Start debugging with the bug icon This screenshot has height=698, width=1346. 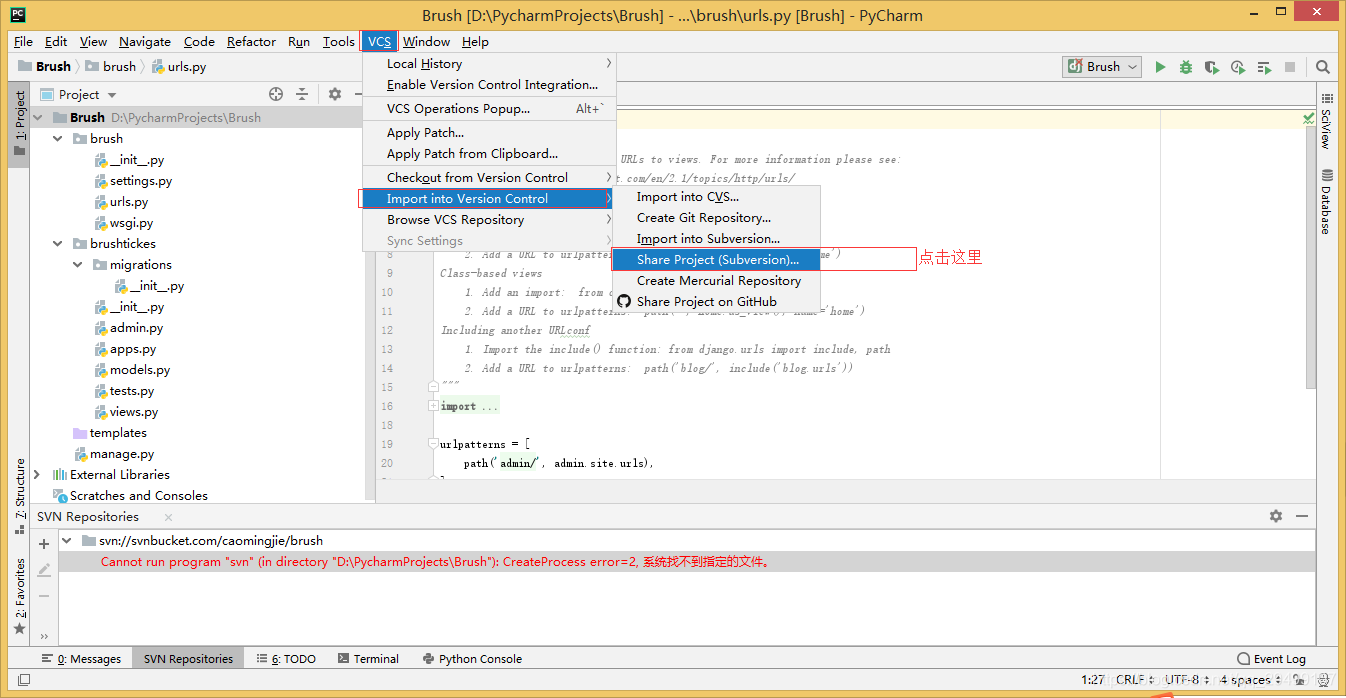click(x=1186, y=67)
